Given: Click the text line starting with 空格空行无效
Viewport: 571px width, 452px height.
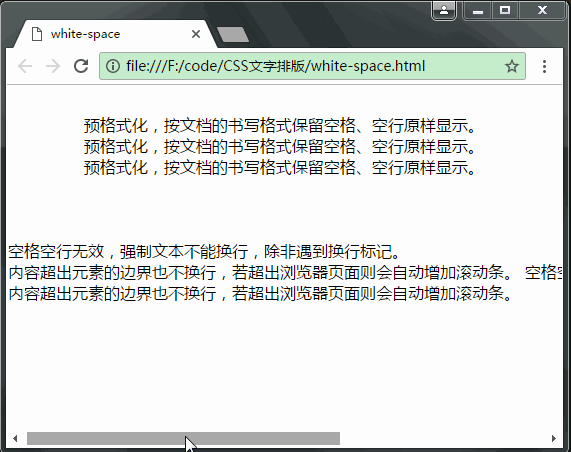Looking at the screenshot, I should (x=204, y=251).
